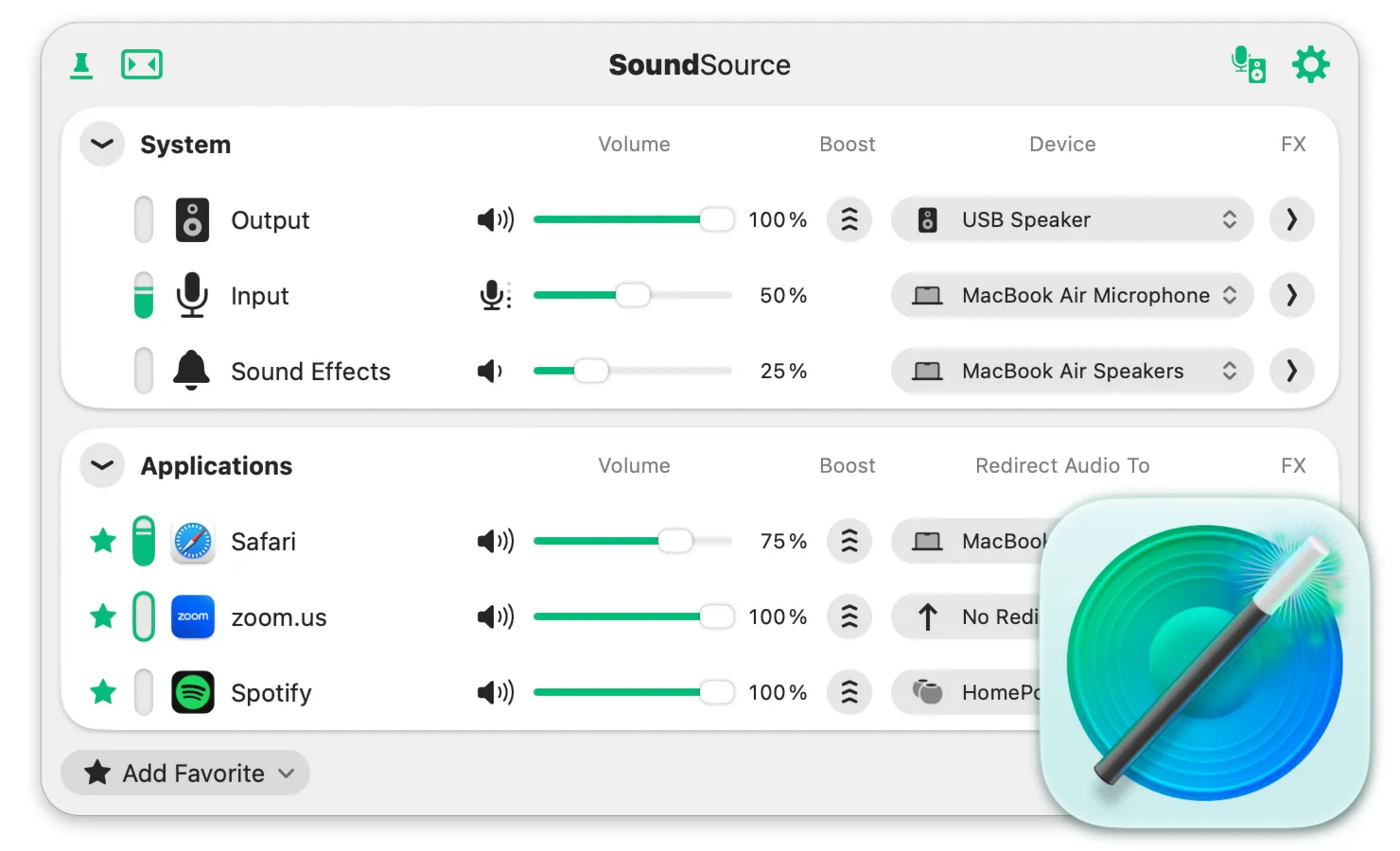Mute the Output volume speaker icon
Screen dimensions: 1400x851
click(x=496, y=220)
